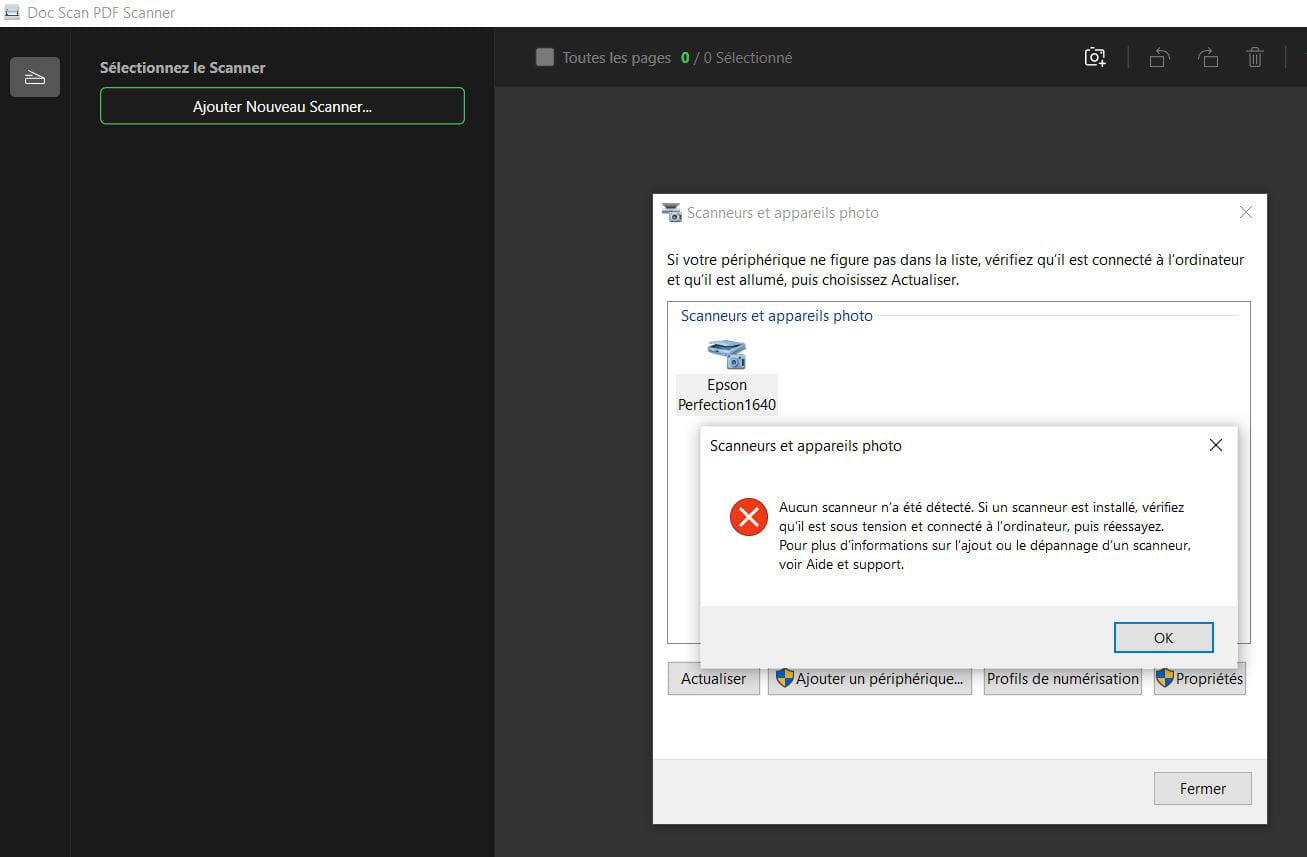Open Profils de numérisation

tap(1063, 678)
